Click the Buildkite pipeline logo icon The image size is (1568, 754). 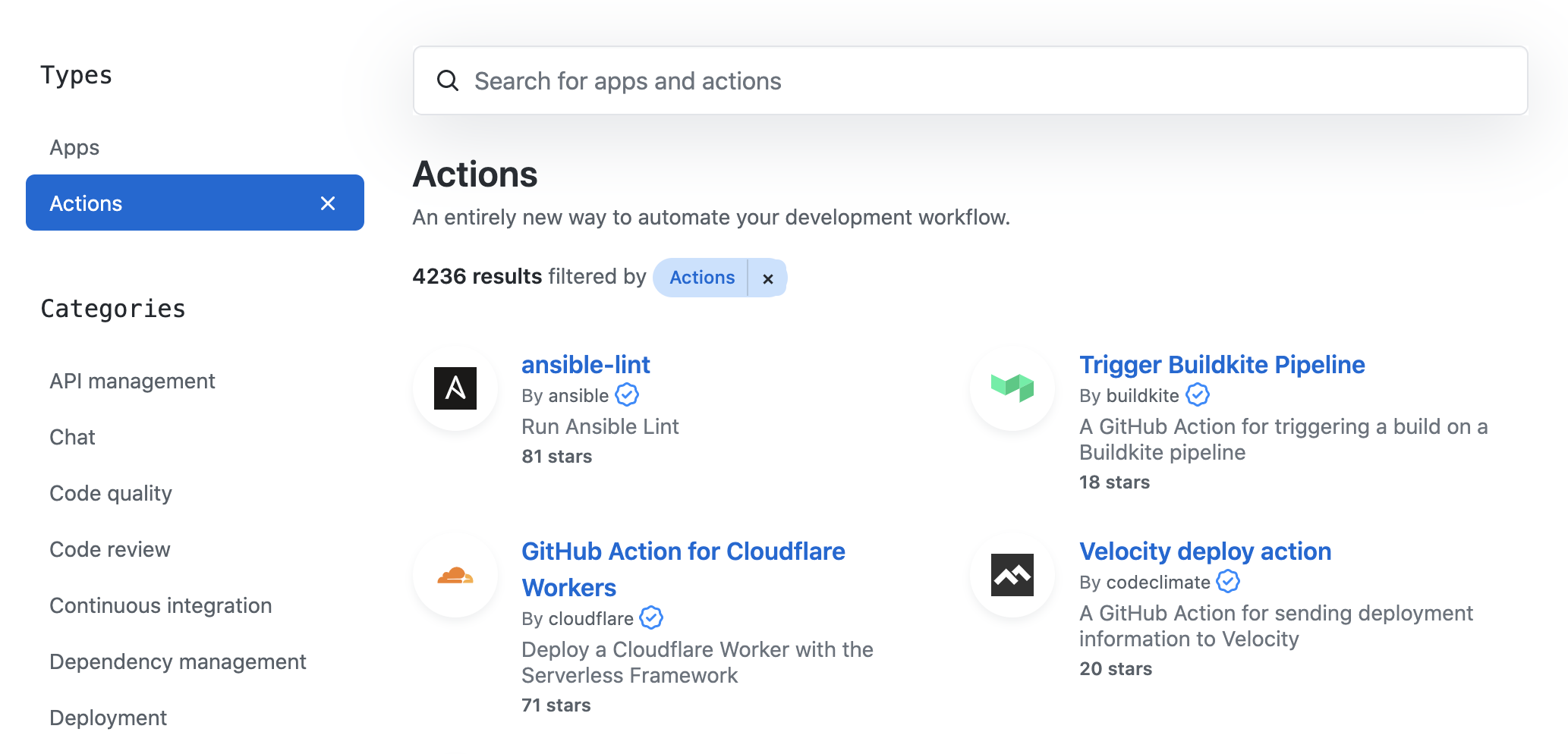point(1012,388)
